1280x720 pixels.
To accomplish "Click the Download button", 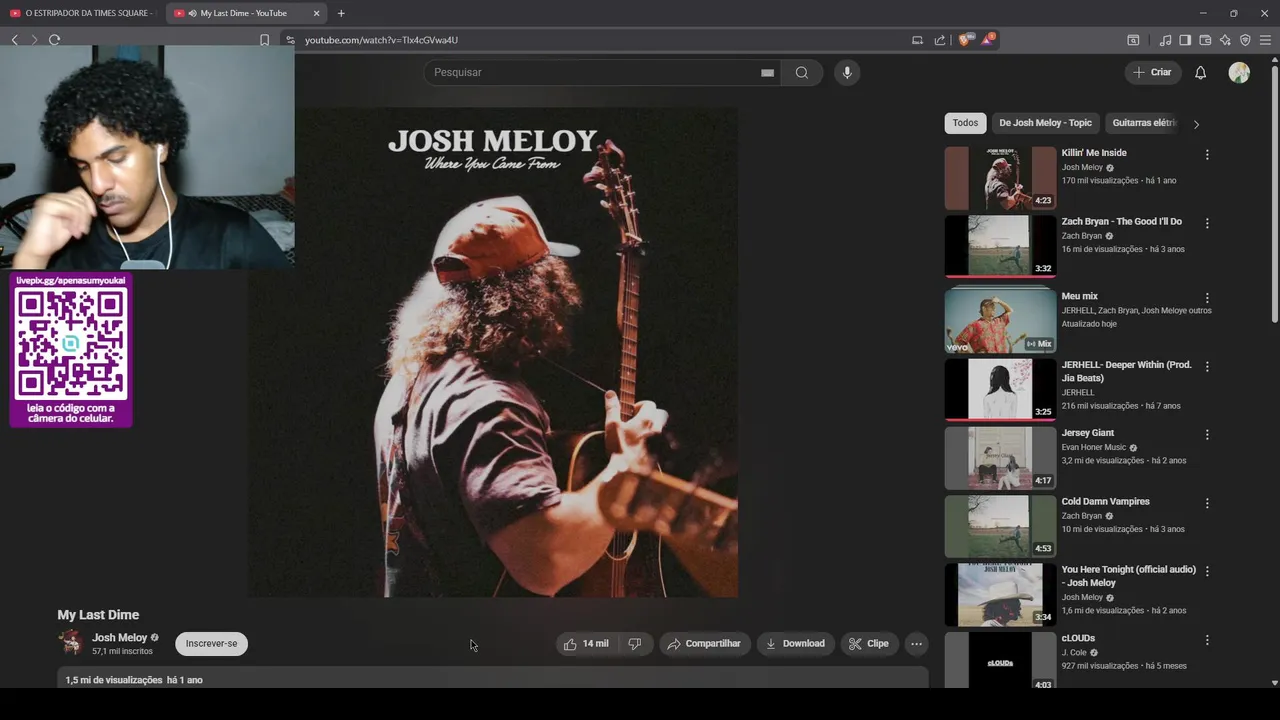I will [795, 644].
